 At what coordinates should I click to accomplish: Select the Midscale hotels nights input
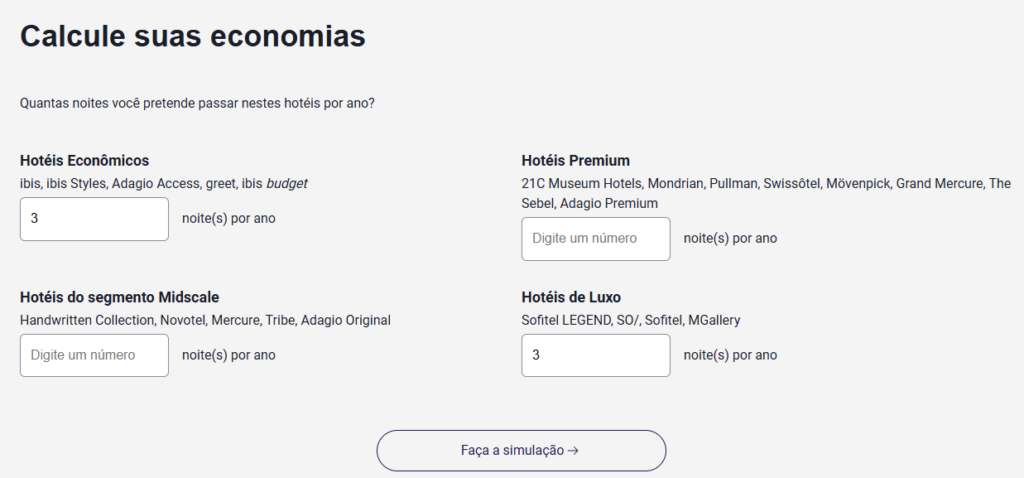94,355
